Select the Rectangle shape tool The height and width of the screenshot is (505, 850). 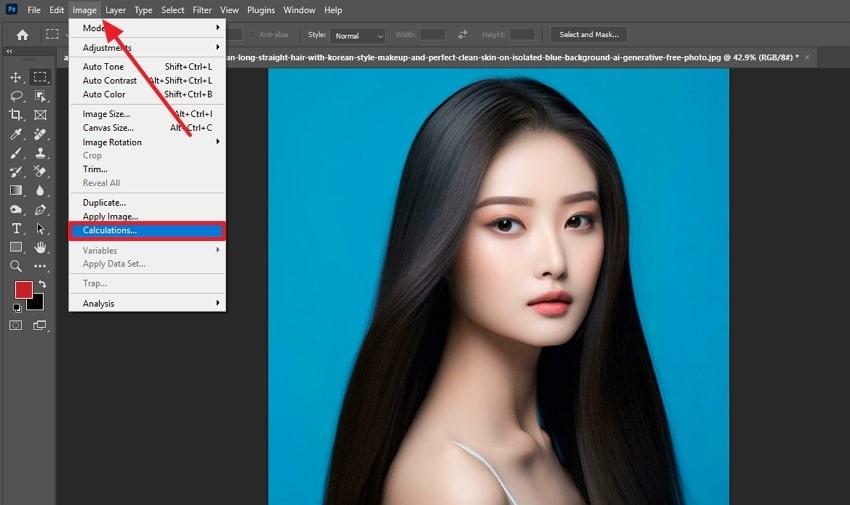(16, 247)
